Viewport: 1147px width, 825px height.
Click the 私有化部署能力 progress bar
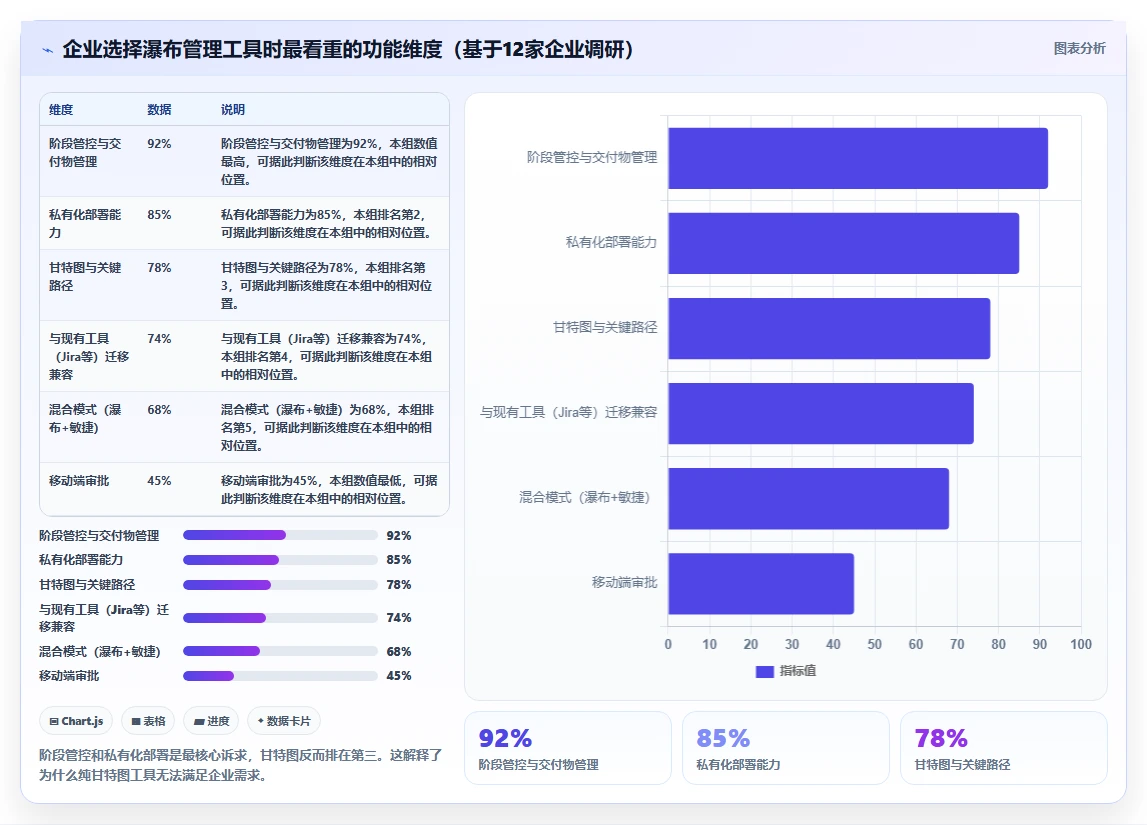[x=280, y=560]
